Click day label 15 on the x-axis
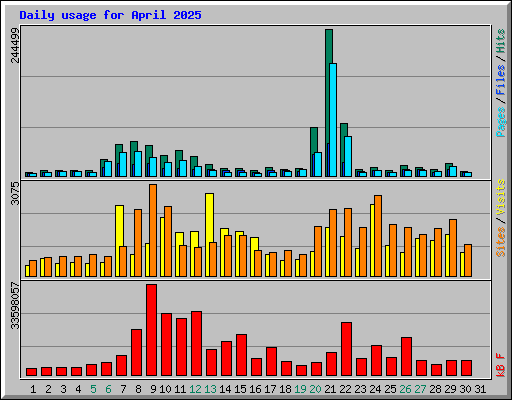512x400 pixels. point(240,389)
